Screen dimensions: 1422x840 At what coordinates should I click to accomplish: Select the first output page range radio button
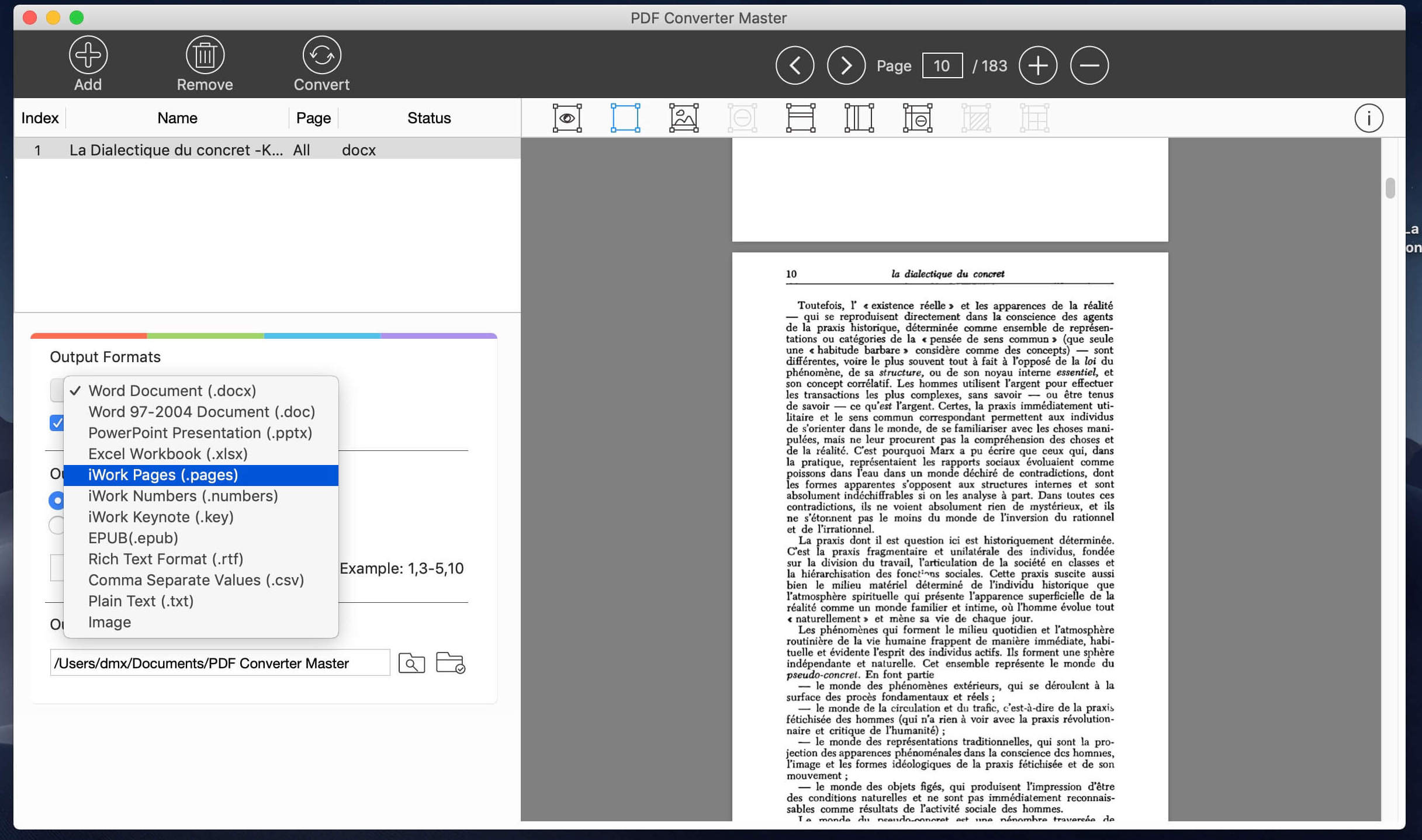(x=57, y=501)
